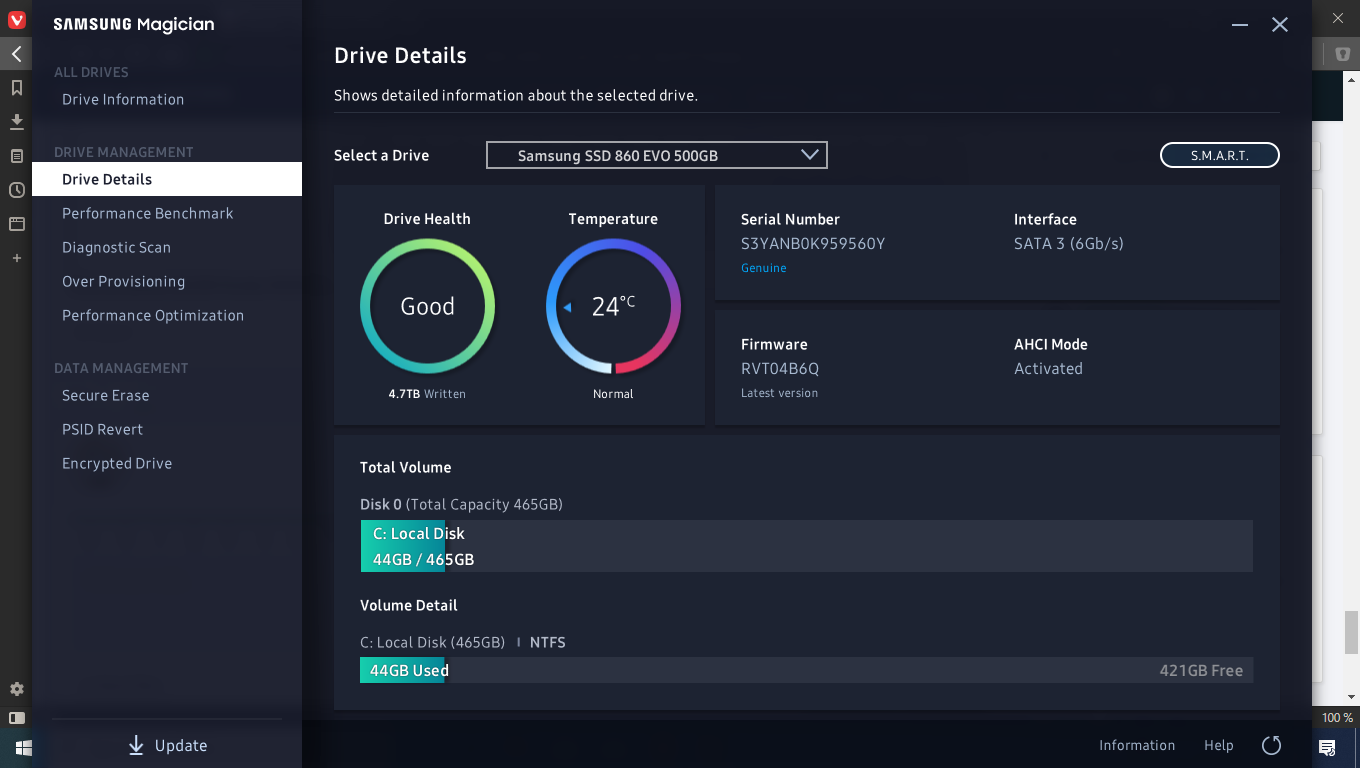
Task: Collapse the Vivaldi panel with the back chevron
Action: pyautogui.click(x=16, y=54)
